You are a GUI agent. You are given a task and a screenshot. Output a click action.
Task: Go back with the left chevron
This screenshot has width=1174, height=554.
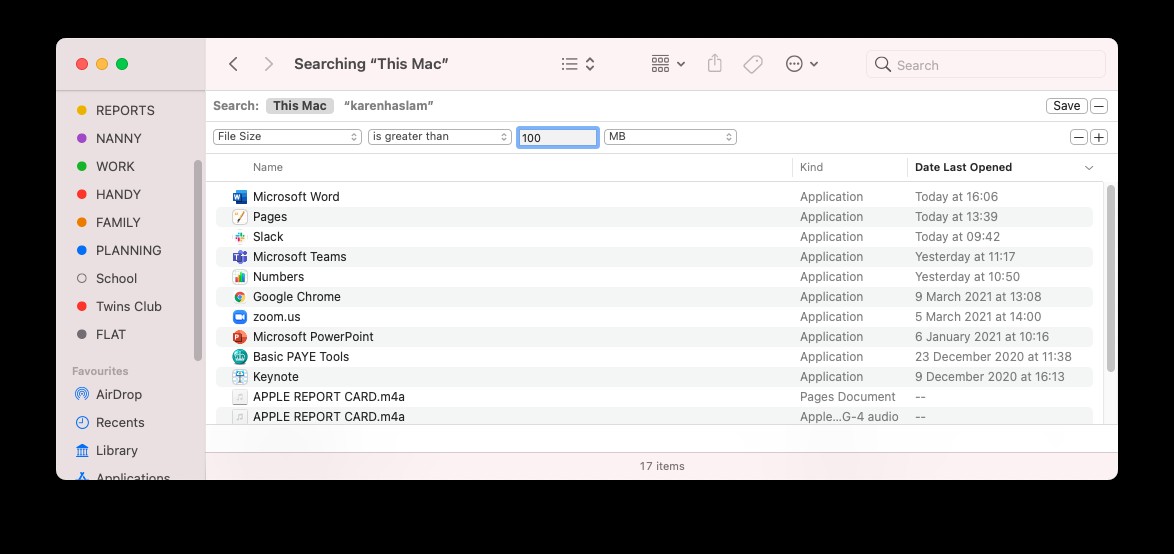click(234, 64)
